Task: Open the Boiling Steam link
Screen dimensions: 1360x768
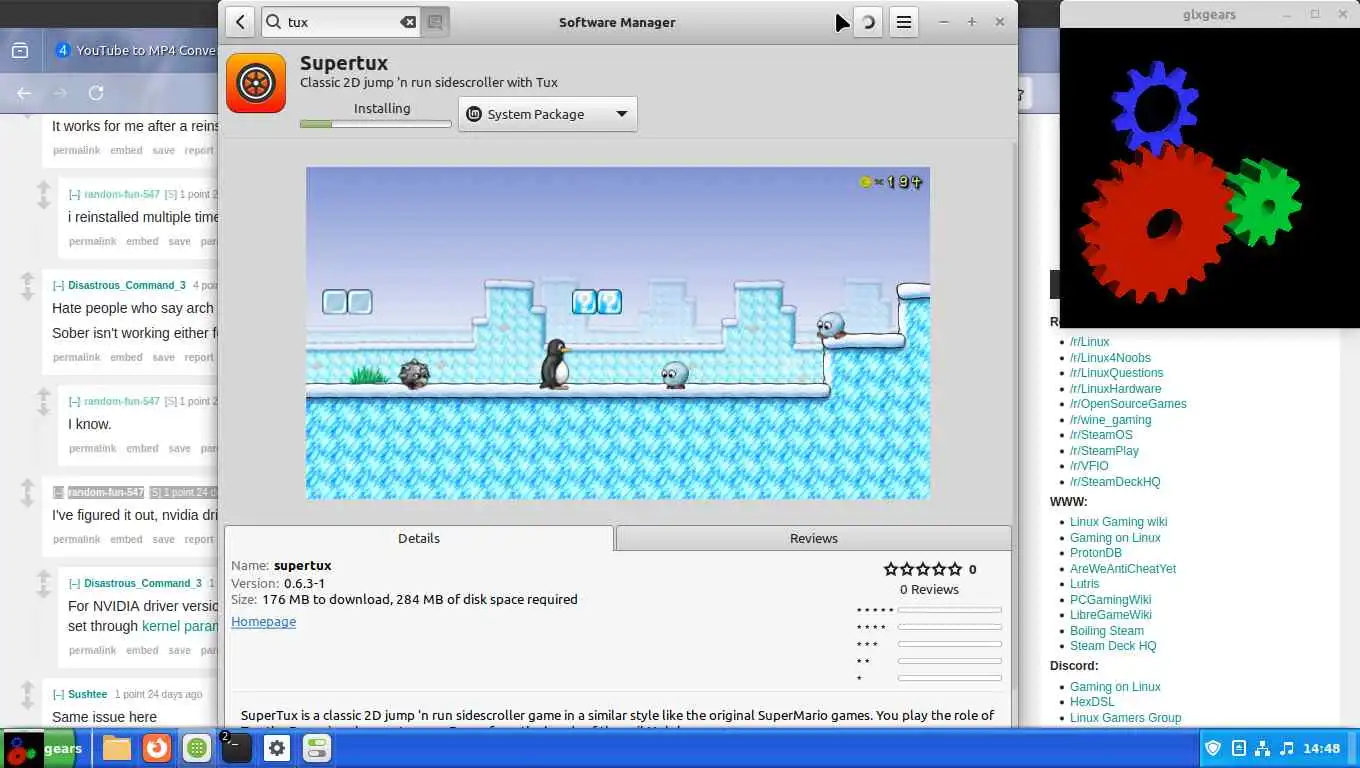Action: tap(1107, 631)
